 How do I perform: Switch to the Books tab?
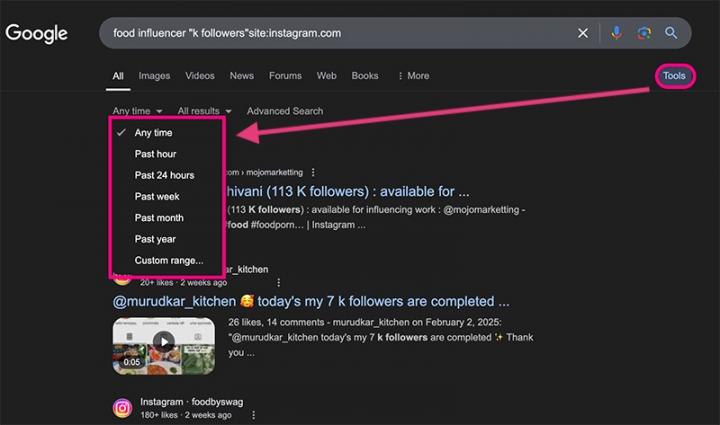365,76
